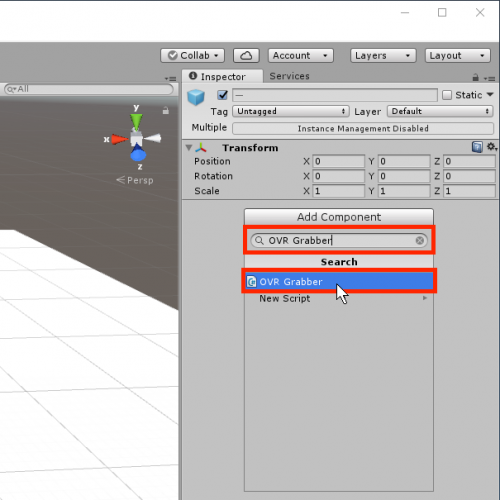Open the Static flags dropdown arrow
The image size is (500, 500).
coord(490,95)
